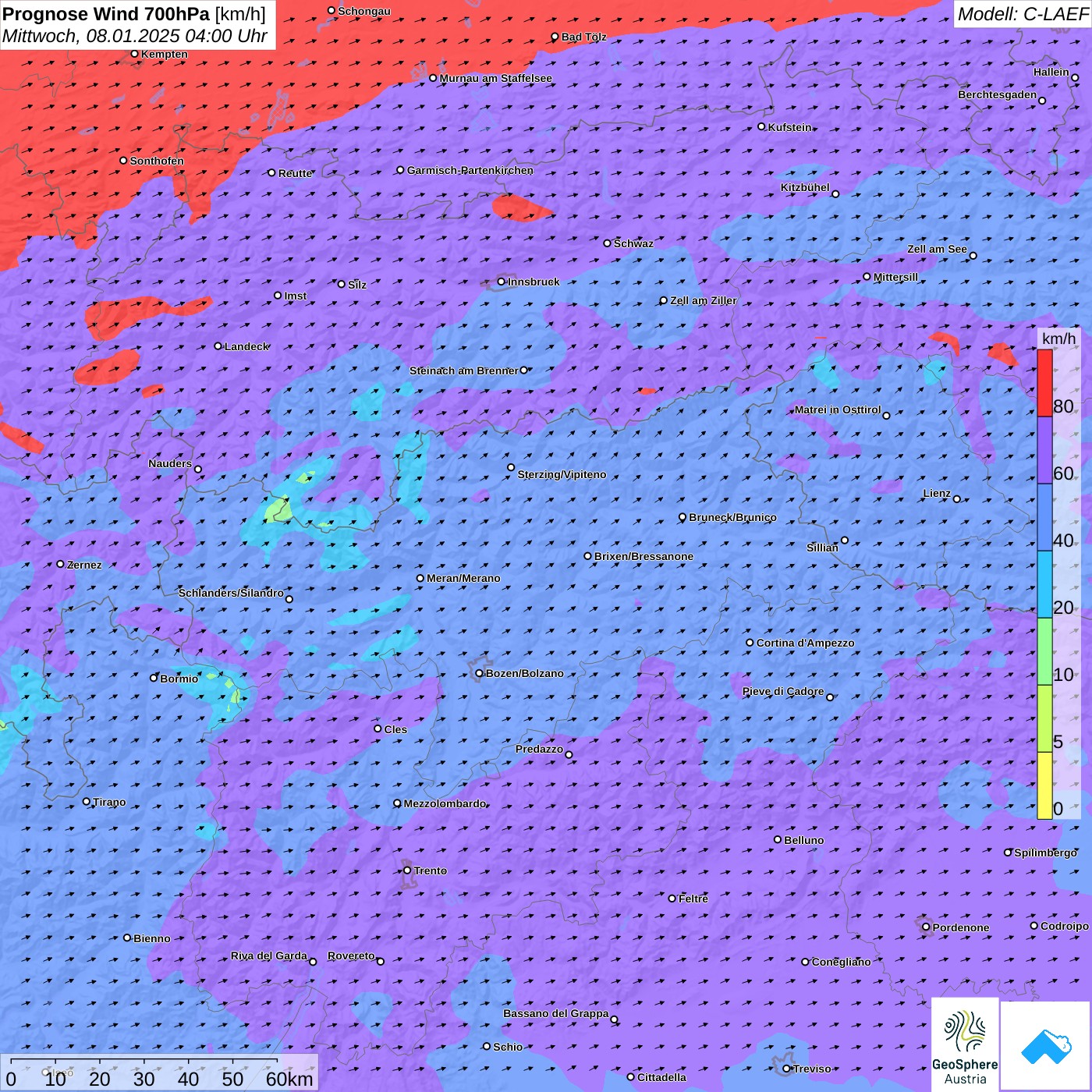
Task: Click the Brixen/Bressanone label
Action: point(644,556)
